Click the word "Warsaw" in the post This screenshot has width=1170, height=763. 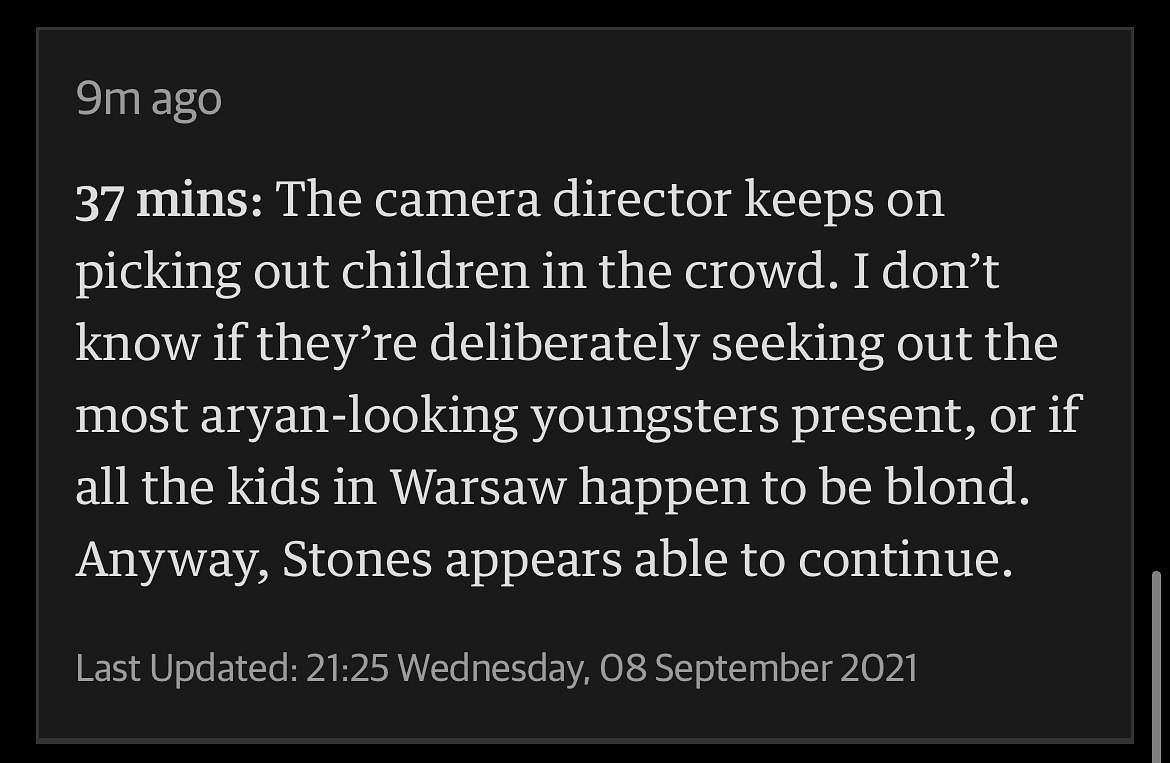click(x=478, y=487)
